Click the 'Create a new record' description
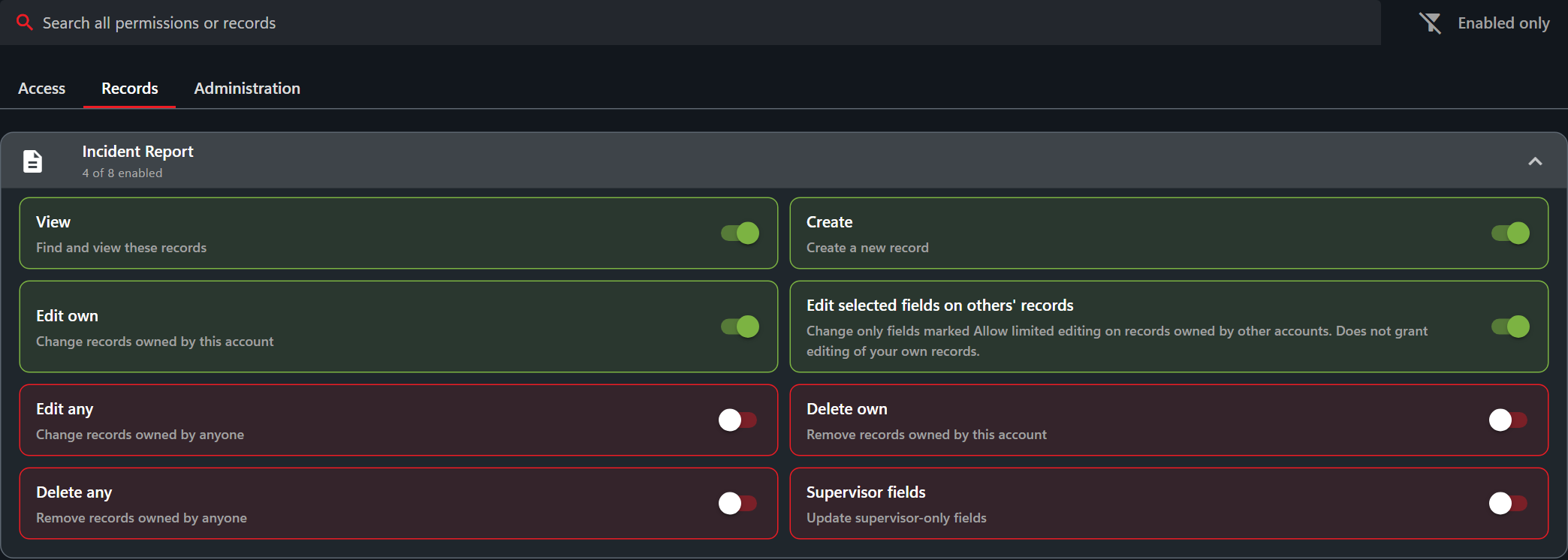Screen dimensions: 1568x560 coord(867,248)
